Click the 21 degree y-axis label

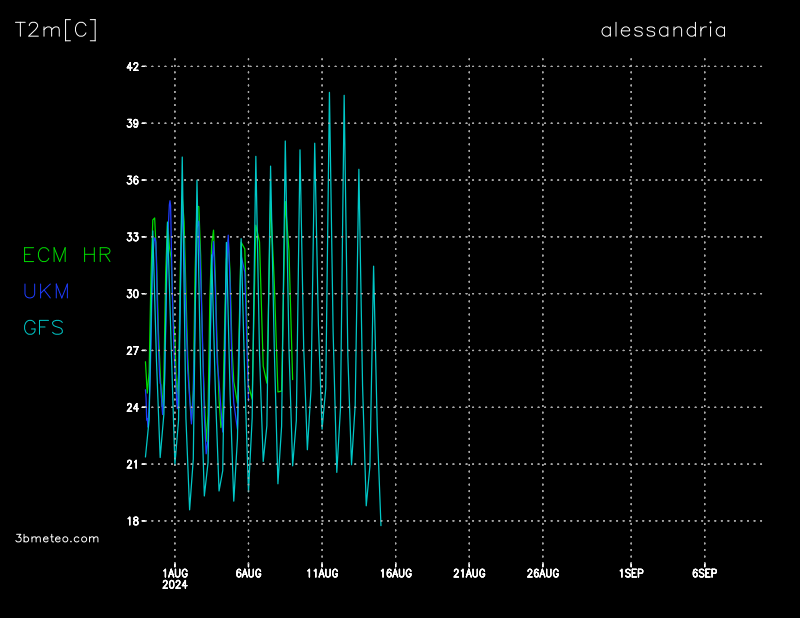click(130, 464)
